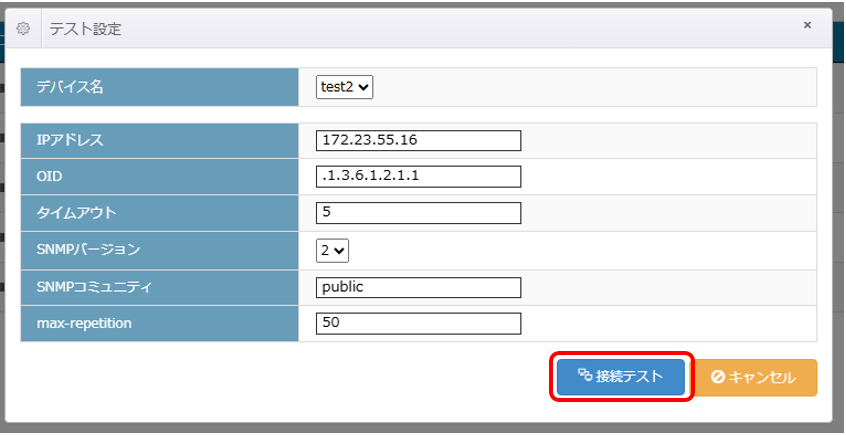Click the IPアドレス label
The height and width of the screenshot is (435, 846).
point(69,140)
